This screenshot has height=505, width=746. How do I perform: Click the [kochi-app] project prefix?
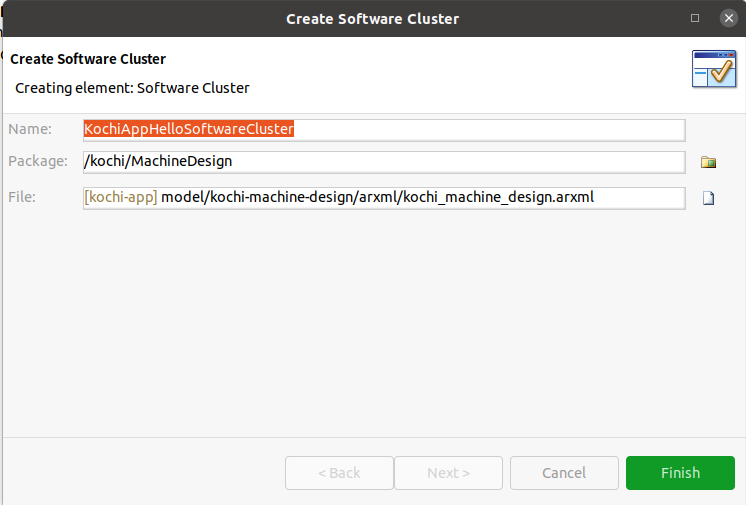[x=121, y=197]
